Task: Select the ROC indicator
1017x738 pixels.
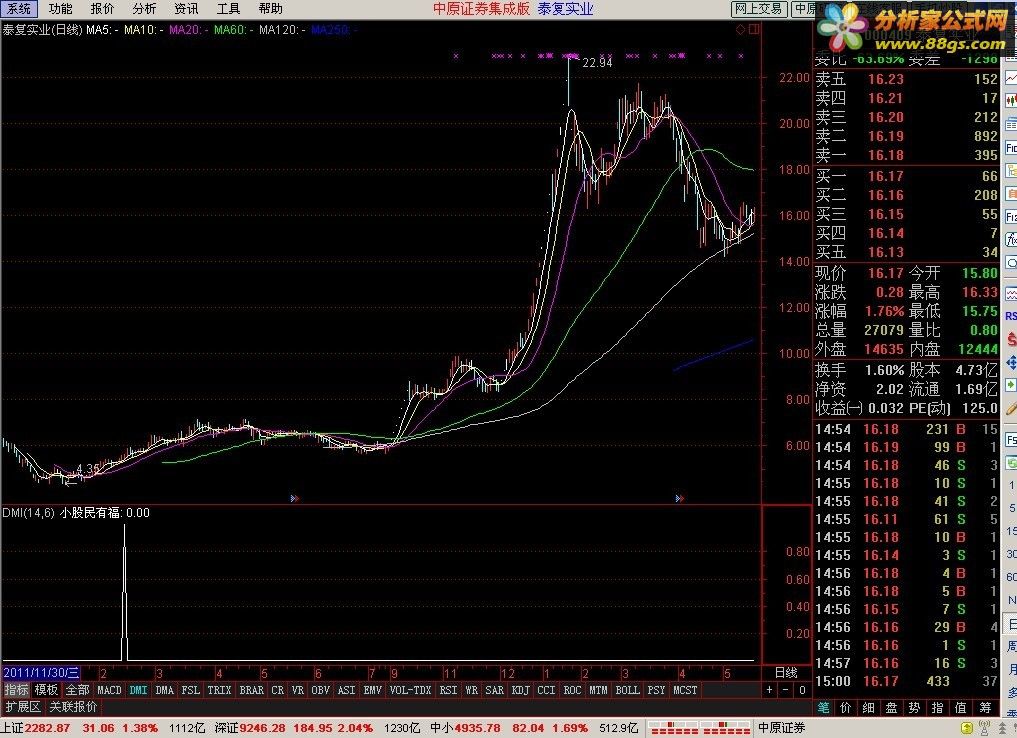Action: (x=573, y=690)
